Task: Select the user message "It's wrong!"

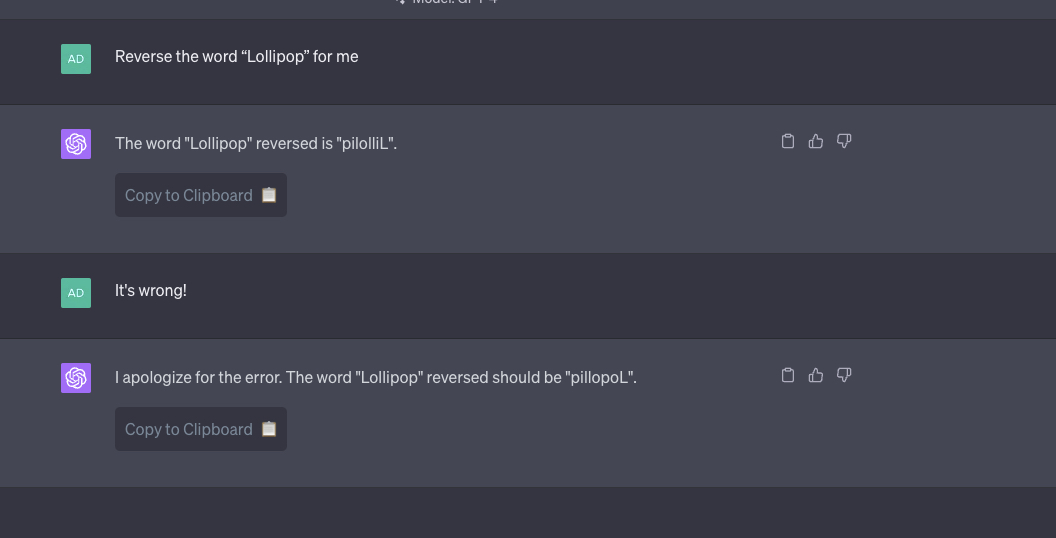Action: point(151,290)
